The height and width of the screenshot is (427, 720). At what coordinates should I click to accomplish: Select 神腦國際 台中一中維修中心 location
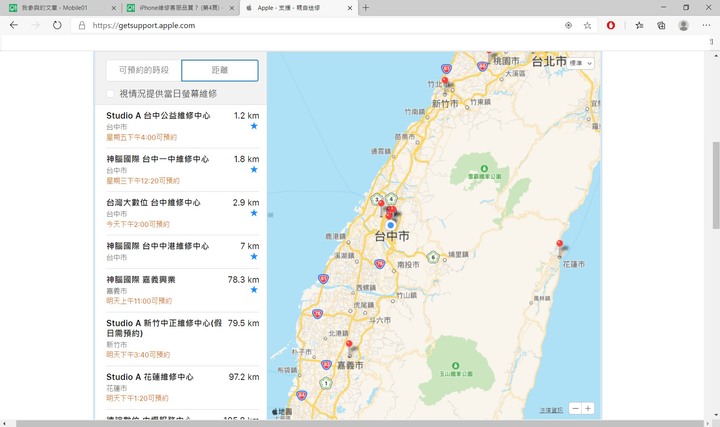coord(182,170)
